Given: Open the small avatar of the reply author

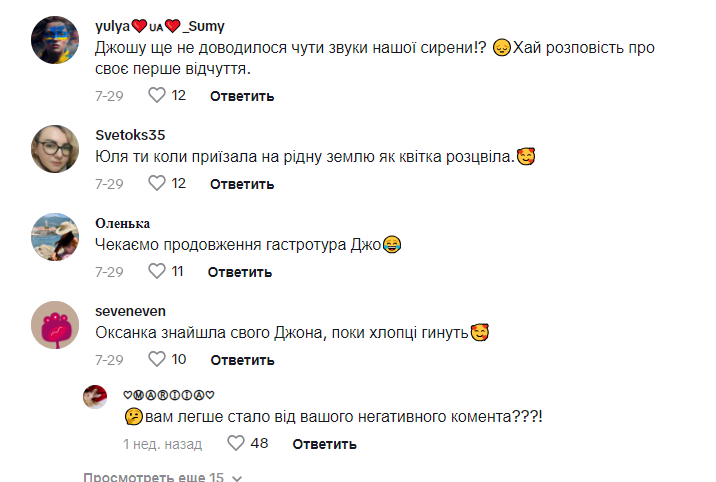Looking at the screenshot, I should click(96, 396).
